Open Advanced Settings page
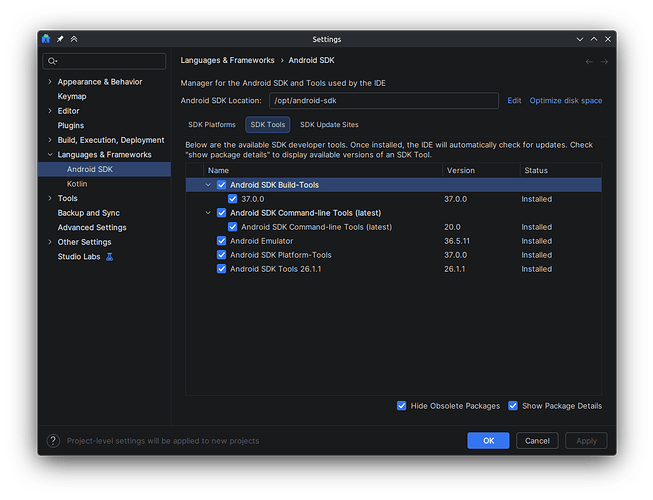The image size is (653, 500). [92, 227]
